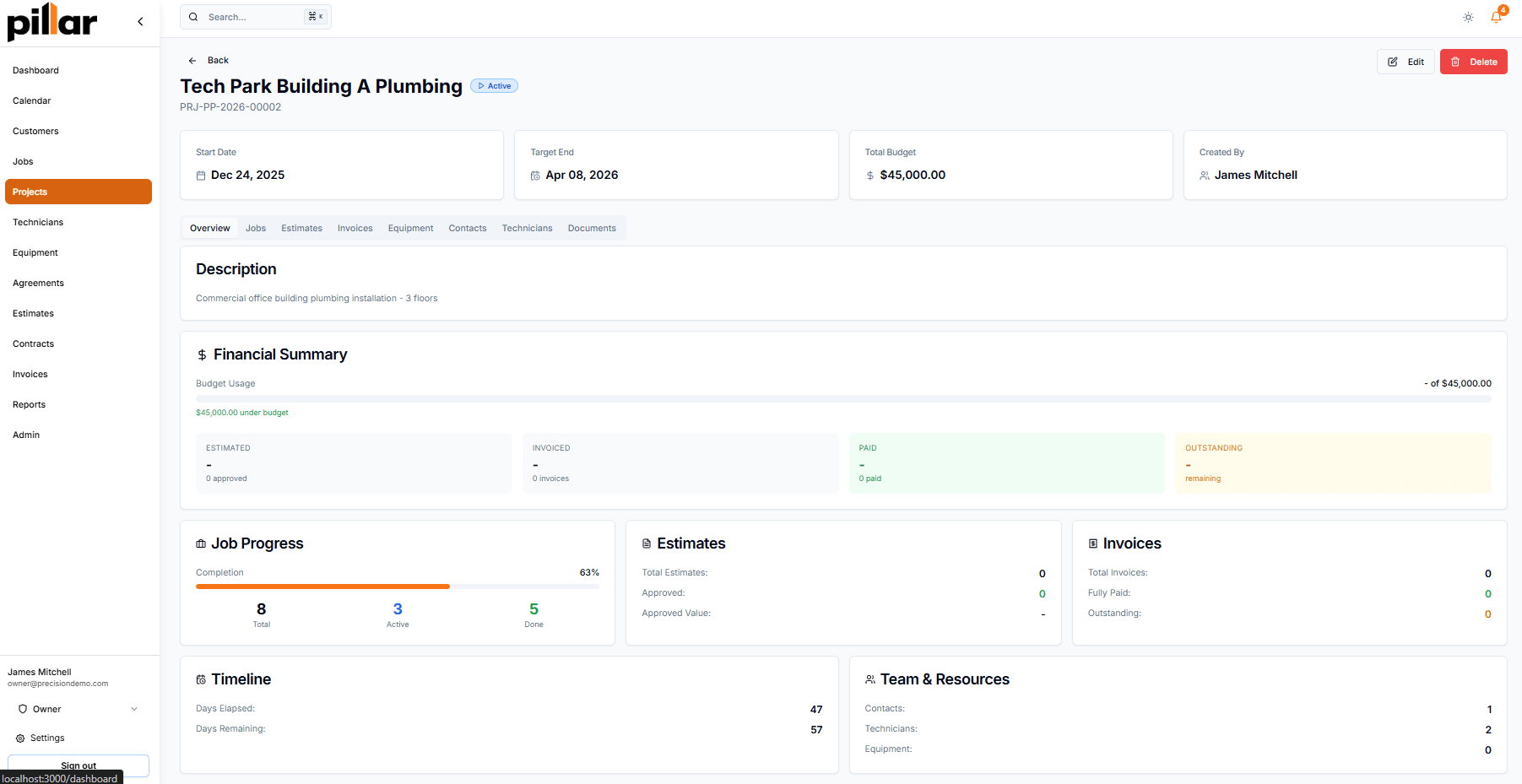Collapse the sidebar with the chevron arrow
The height and width of the screenshot is (784, 1522).
tap(140, 22)
